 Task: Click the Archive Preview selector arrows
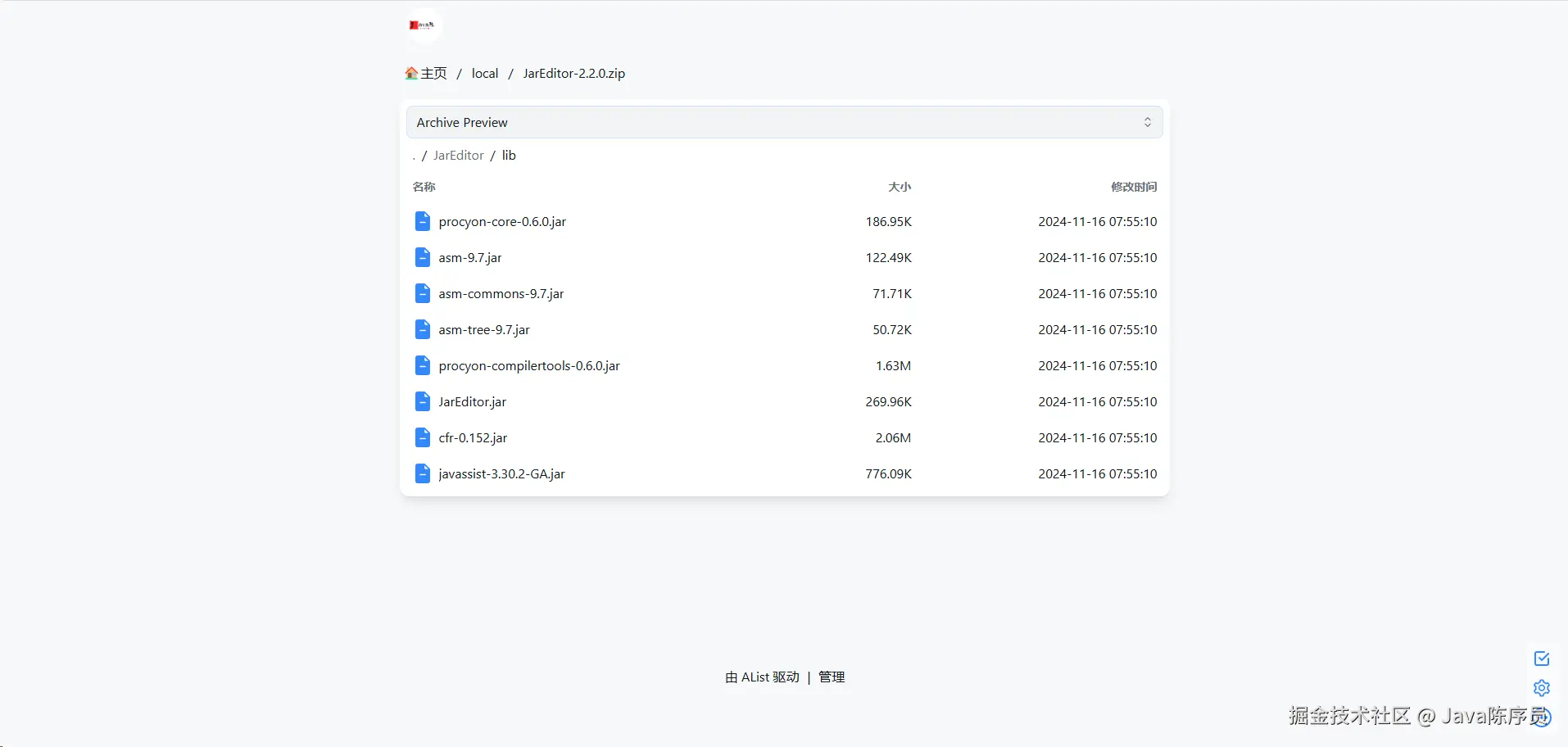1148,122
